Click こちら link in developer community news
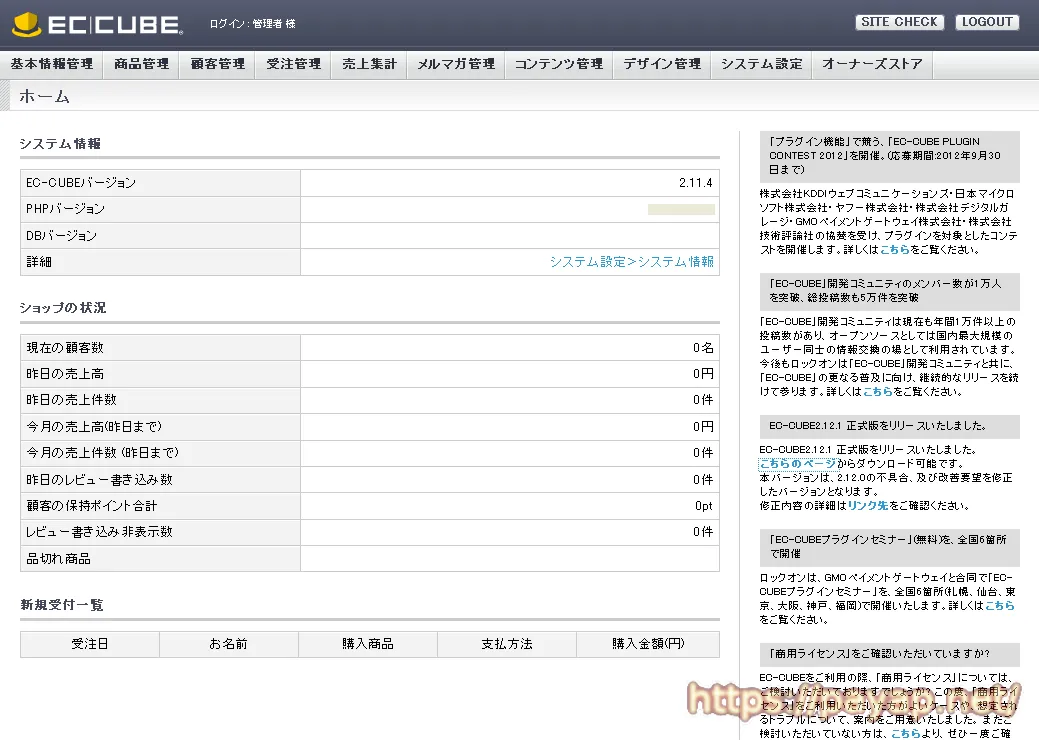The height and width of the screenshot is (740, 1039). click(x=877, y=392)
